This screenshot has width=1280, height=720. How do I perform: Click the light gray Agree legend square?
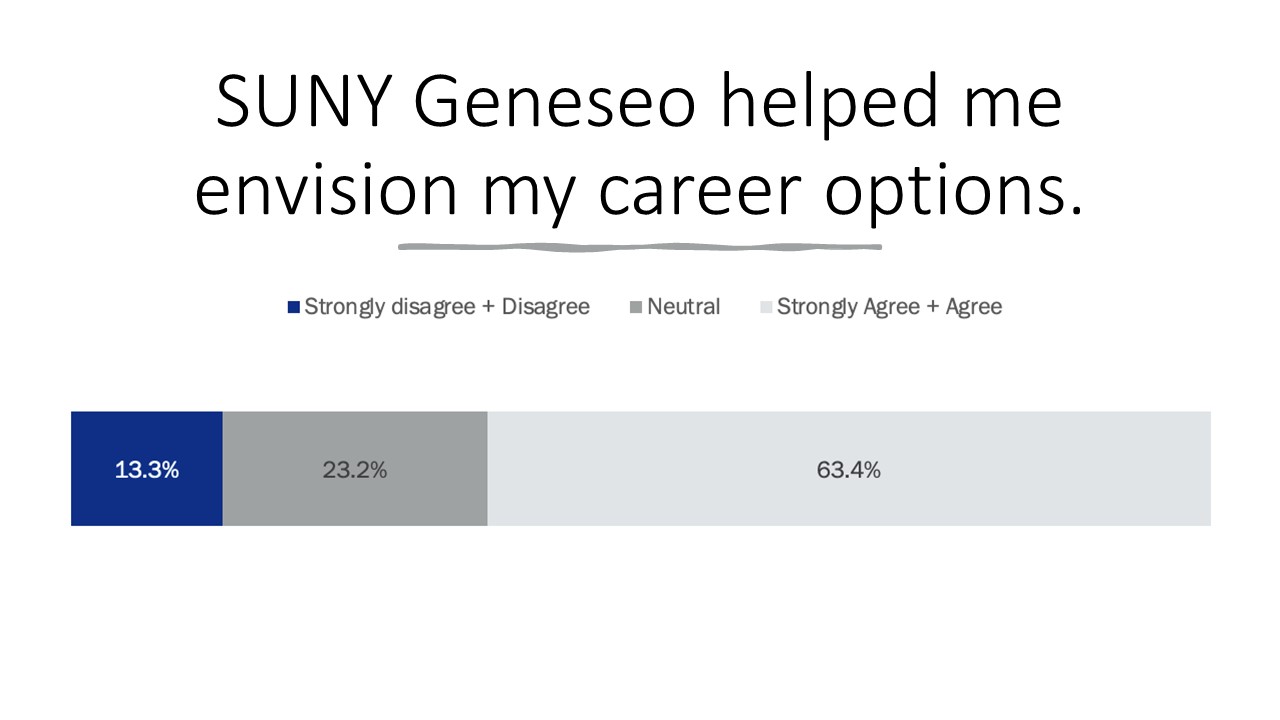point(766,307)
